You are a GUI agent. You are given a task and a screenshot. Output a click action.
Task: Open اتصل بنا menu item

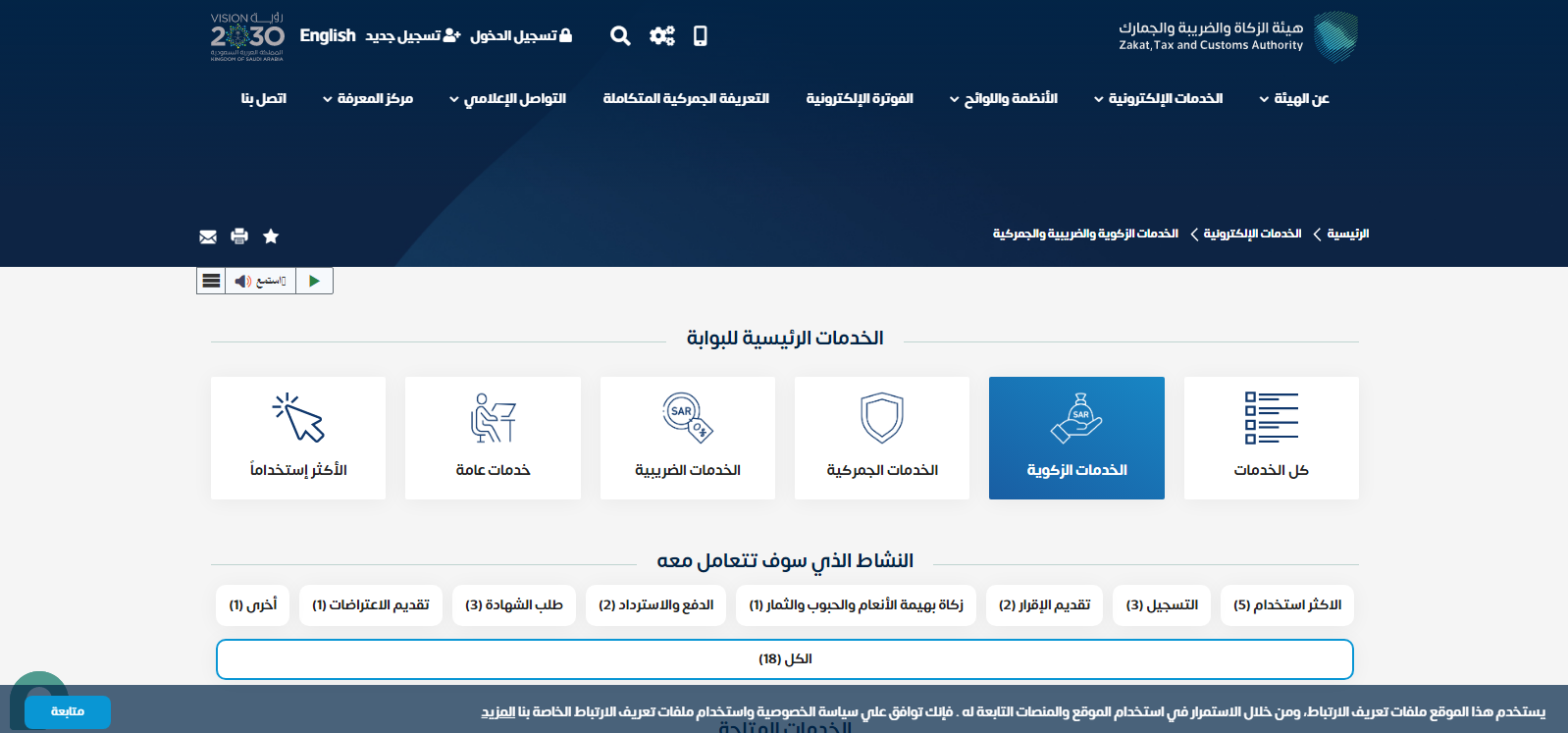(264, 98)
